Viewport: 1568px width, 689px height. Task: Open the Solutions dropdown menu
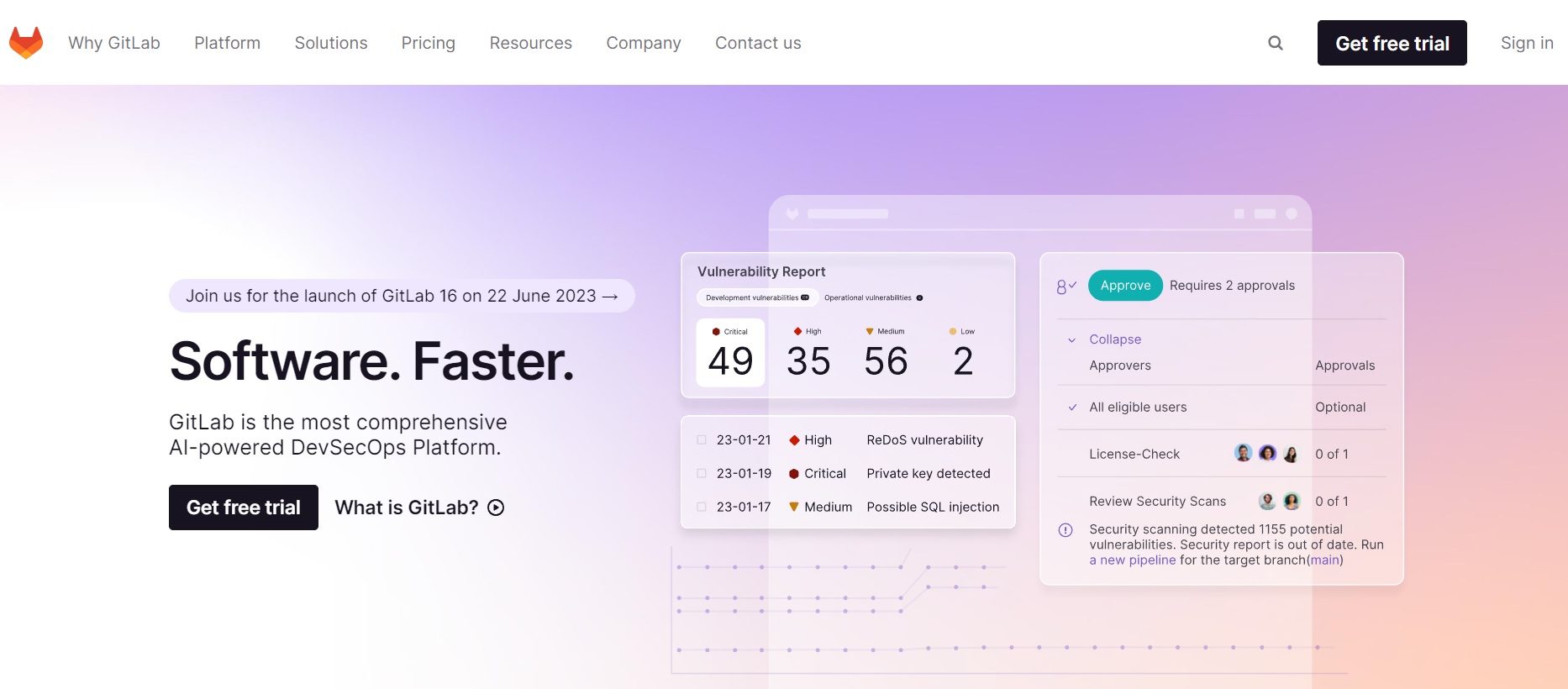click(331, 43)
